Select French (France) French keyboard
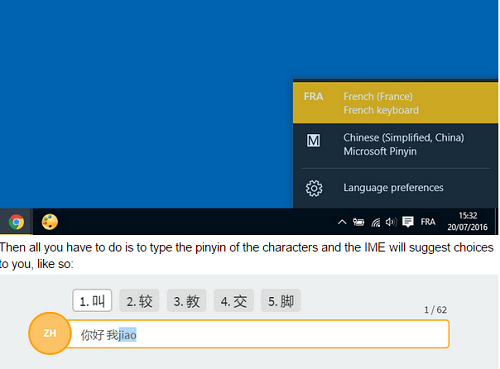 click(x=395, y=103)
